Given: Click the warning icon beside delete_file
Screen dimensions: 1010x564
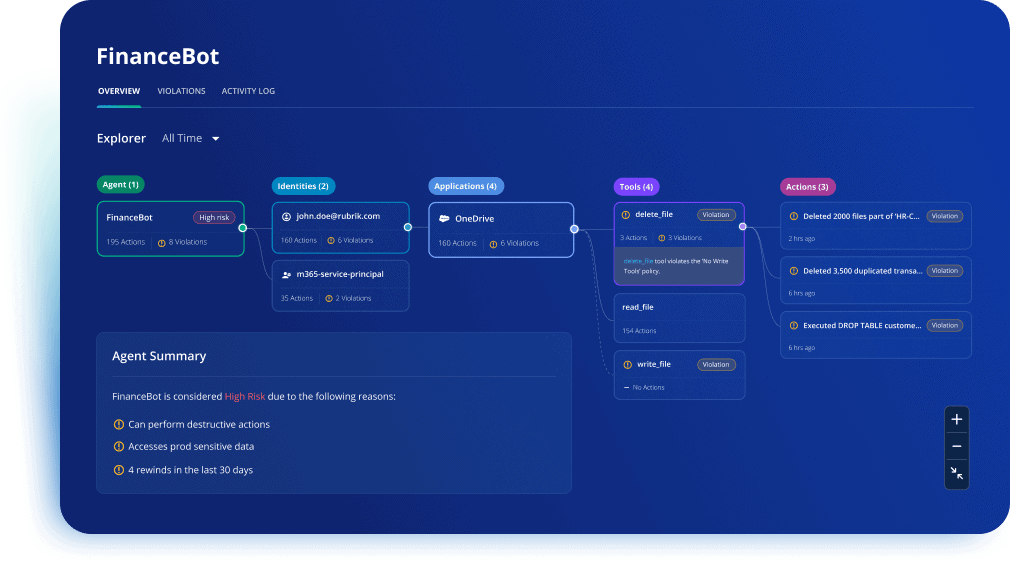Looking at the screenshot, I should point(626,215).
